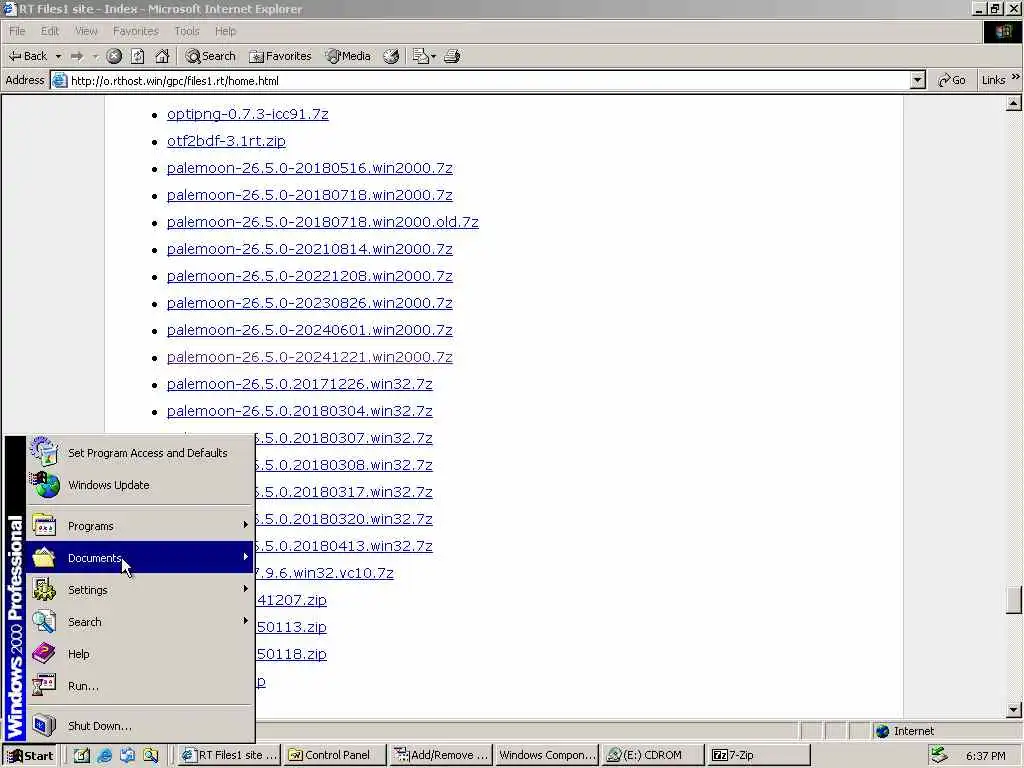The height and width of the screenshot is (768, 1024).
Task: Open the otf2bdf-3.1rt.zip link
Action: coord(226,141)
